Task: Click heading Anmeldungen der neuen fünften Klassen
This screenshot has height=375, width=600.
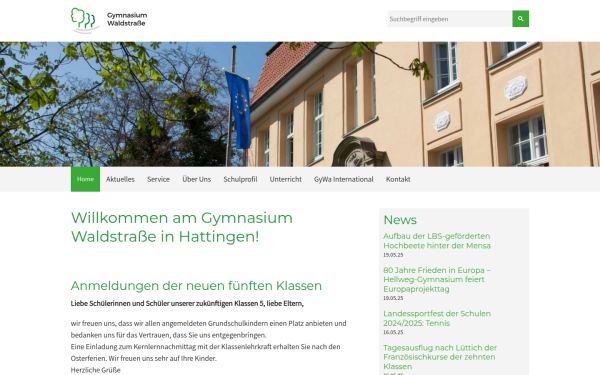Action: (196, 285)
